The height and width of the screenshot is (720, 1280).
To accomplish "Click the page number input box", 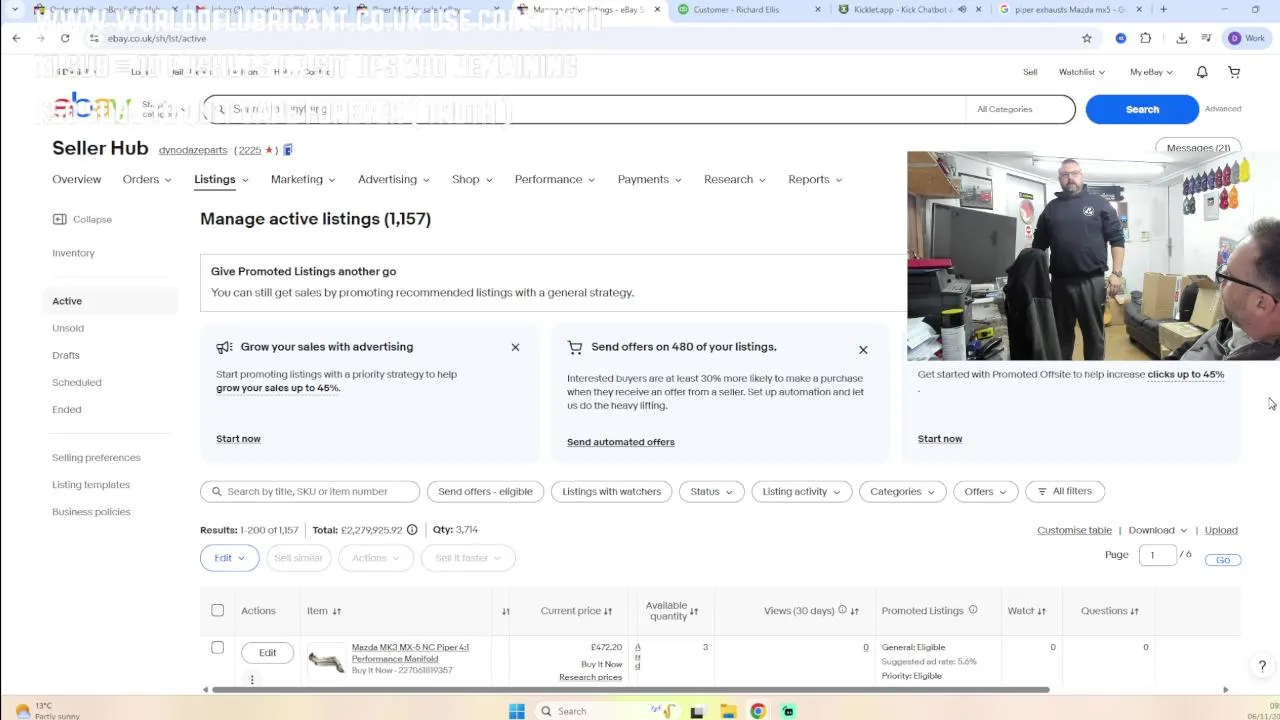I will click(1157, 555).
